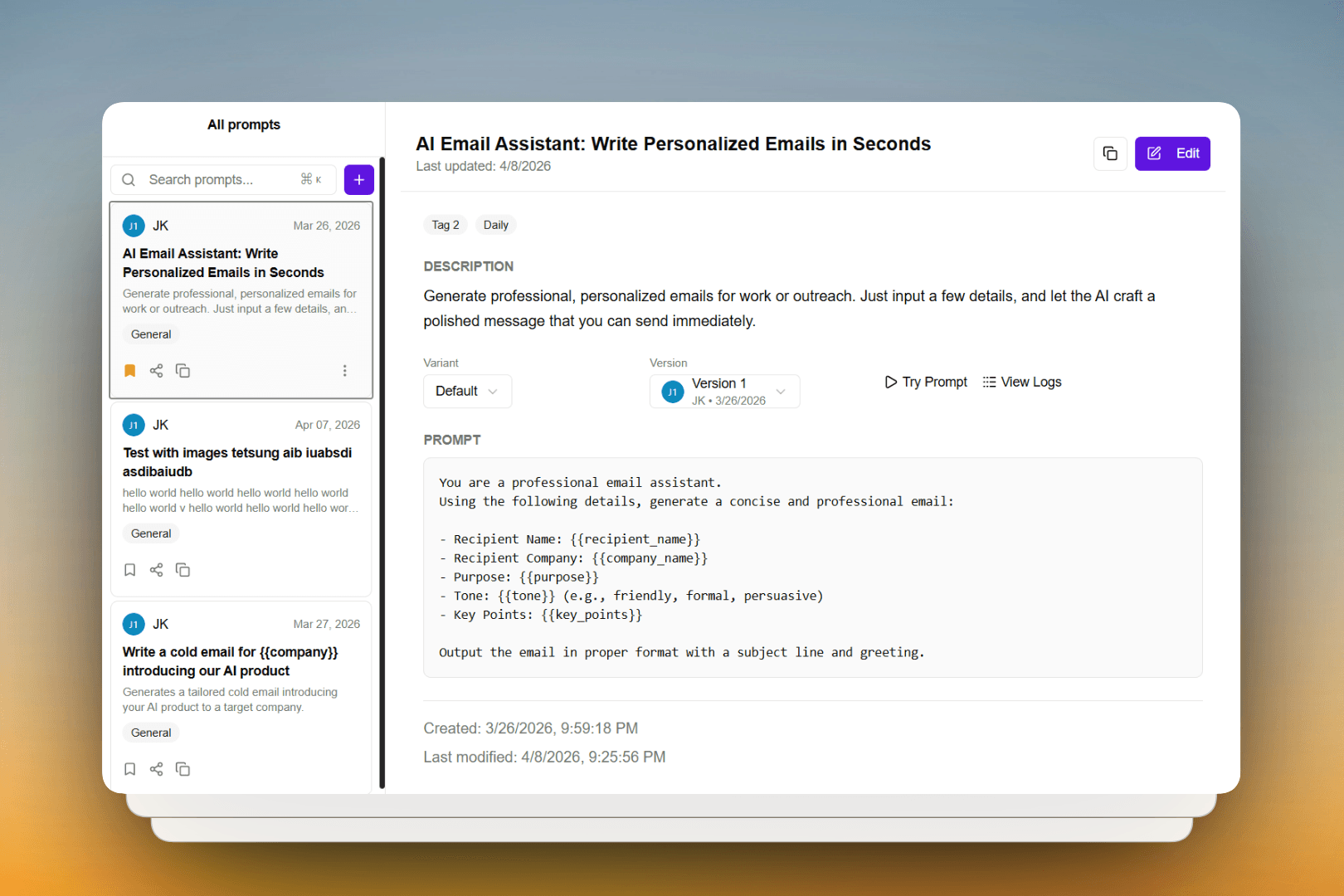Open the Variant Default dropdown
The width and height of the screenshot is (1344, 896).
[467, 391]
